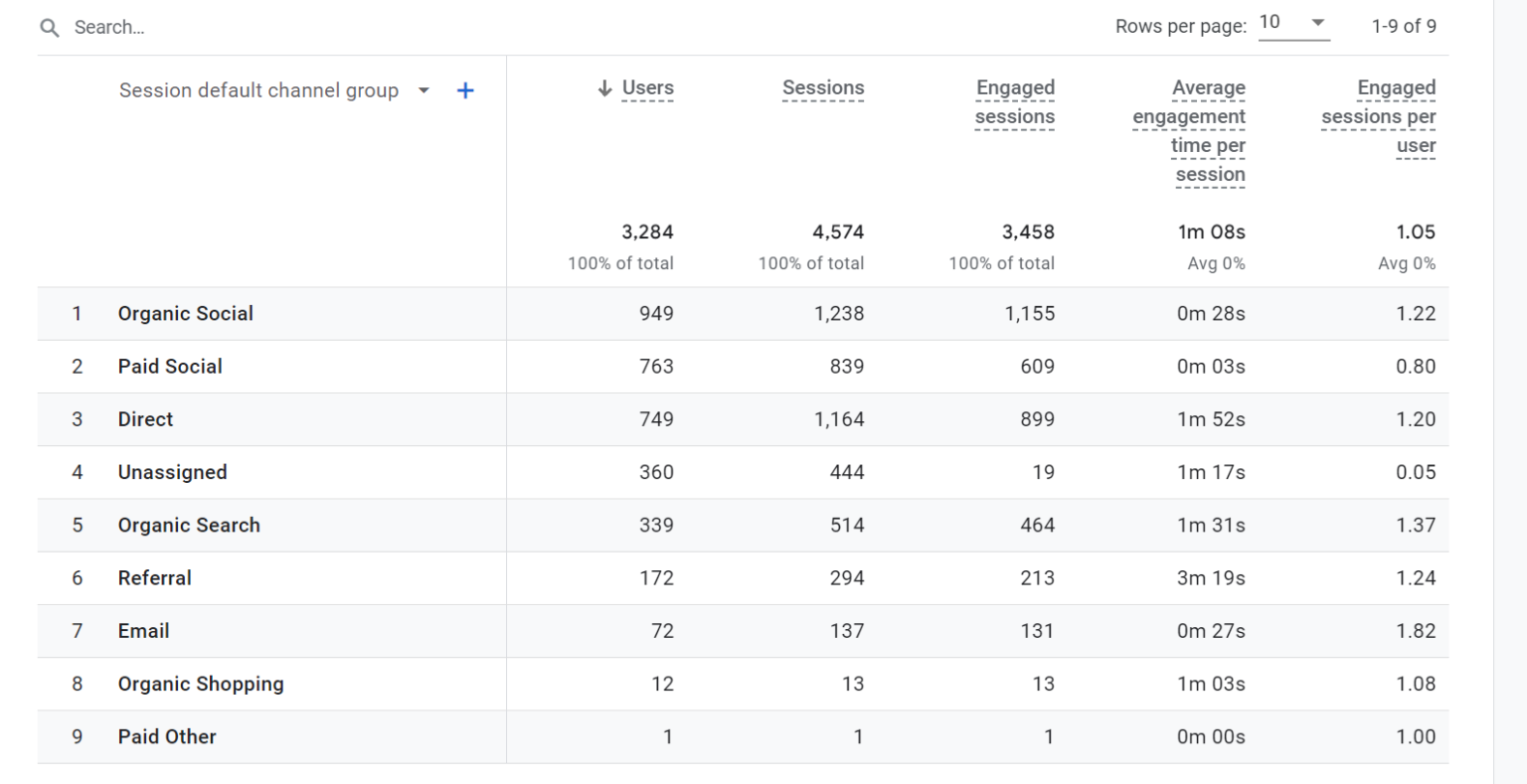Click Unassigned users value 360
The image size is (1527, 784).
(x=656, y=472)
